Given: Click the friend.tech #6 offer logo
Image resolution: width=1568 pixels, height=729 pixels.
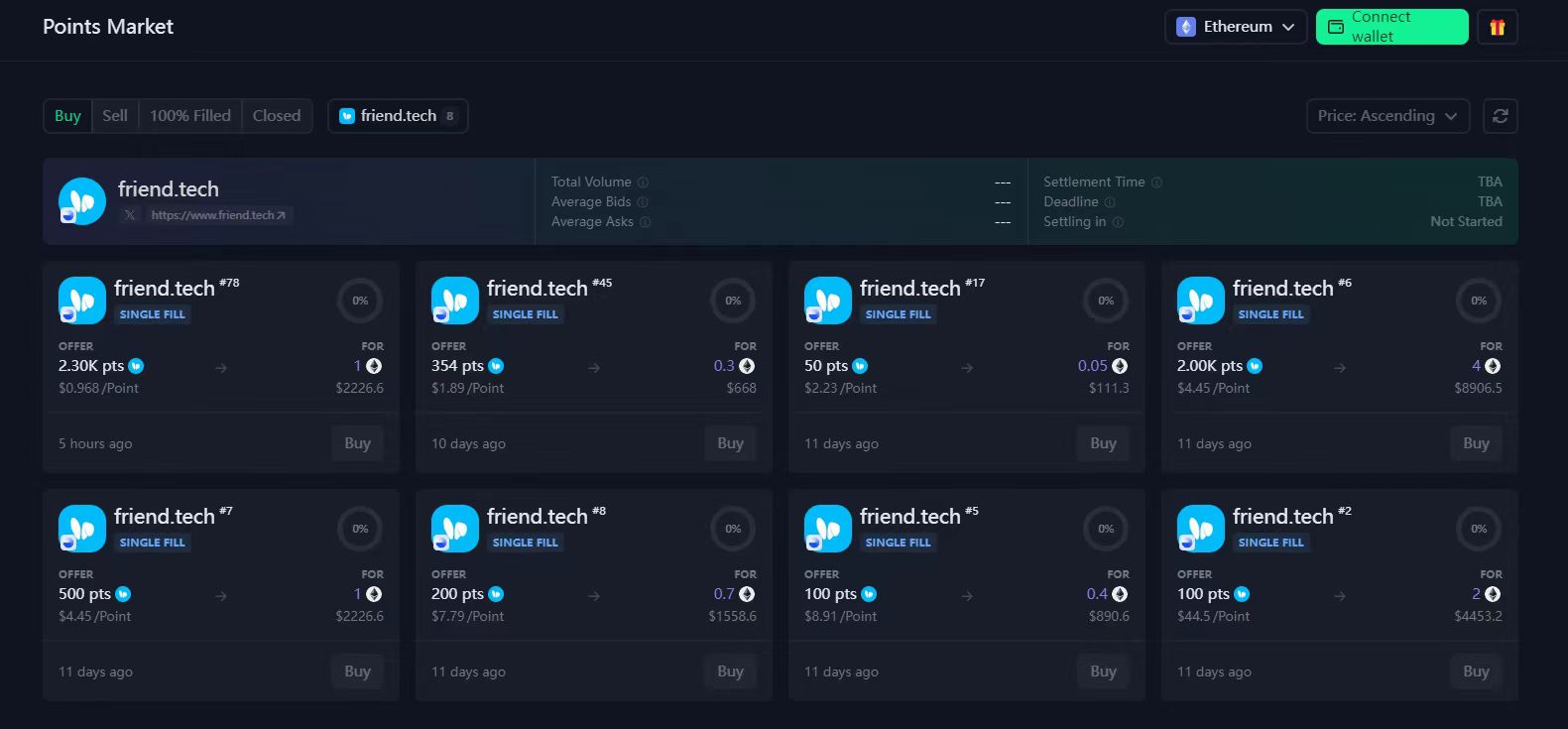Looking at the screenshot, I should tap(1201, 301).
